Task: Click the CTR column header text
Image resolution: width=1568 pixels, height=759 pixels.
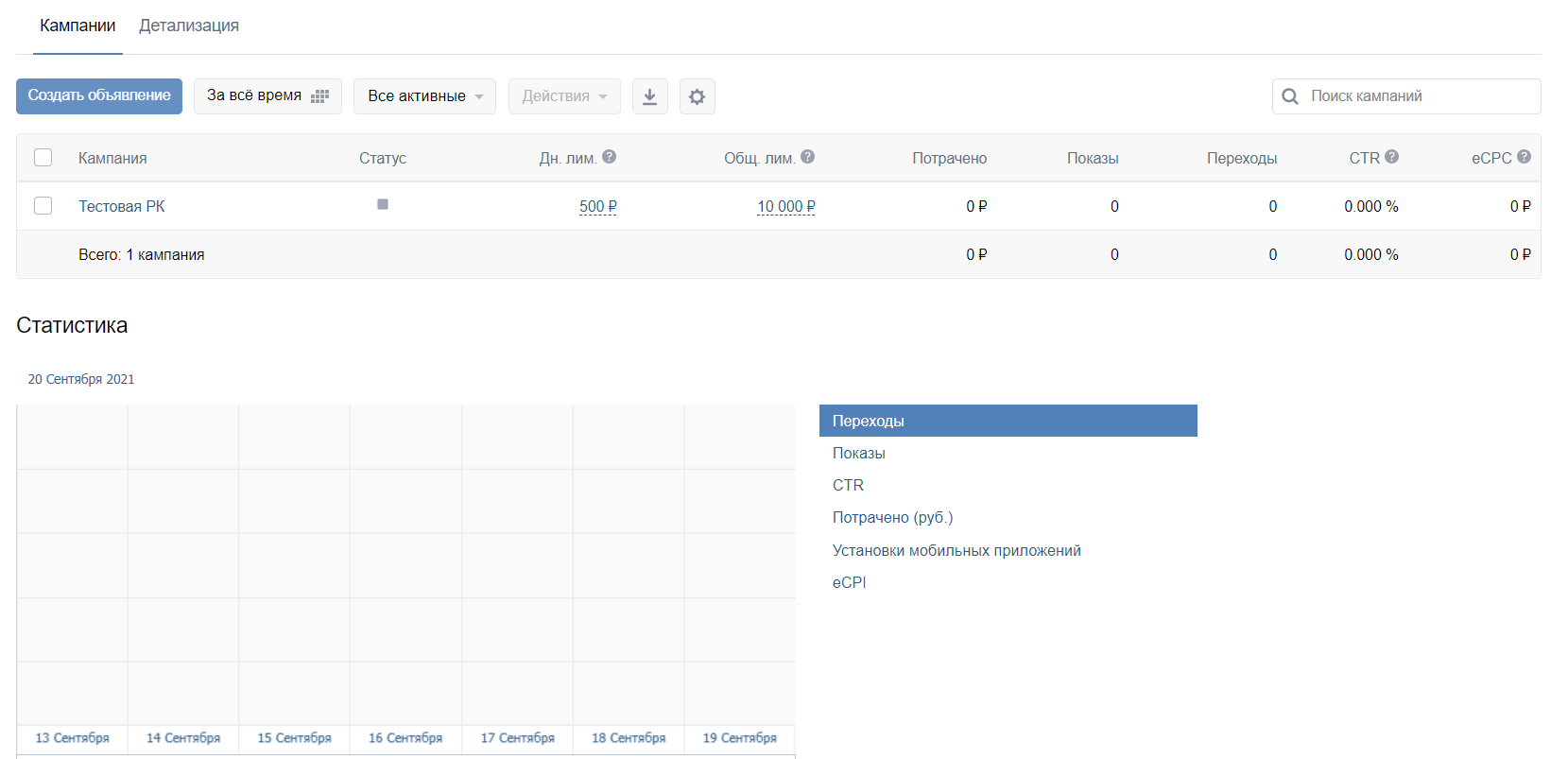Action: pyautogui.click(x=1364, y=158)
